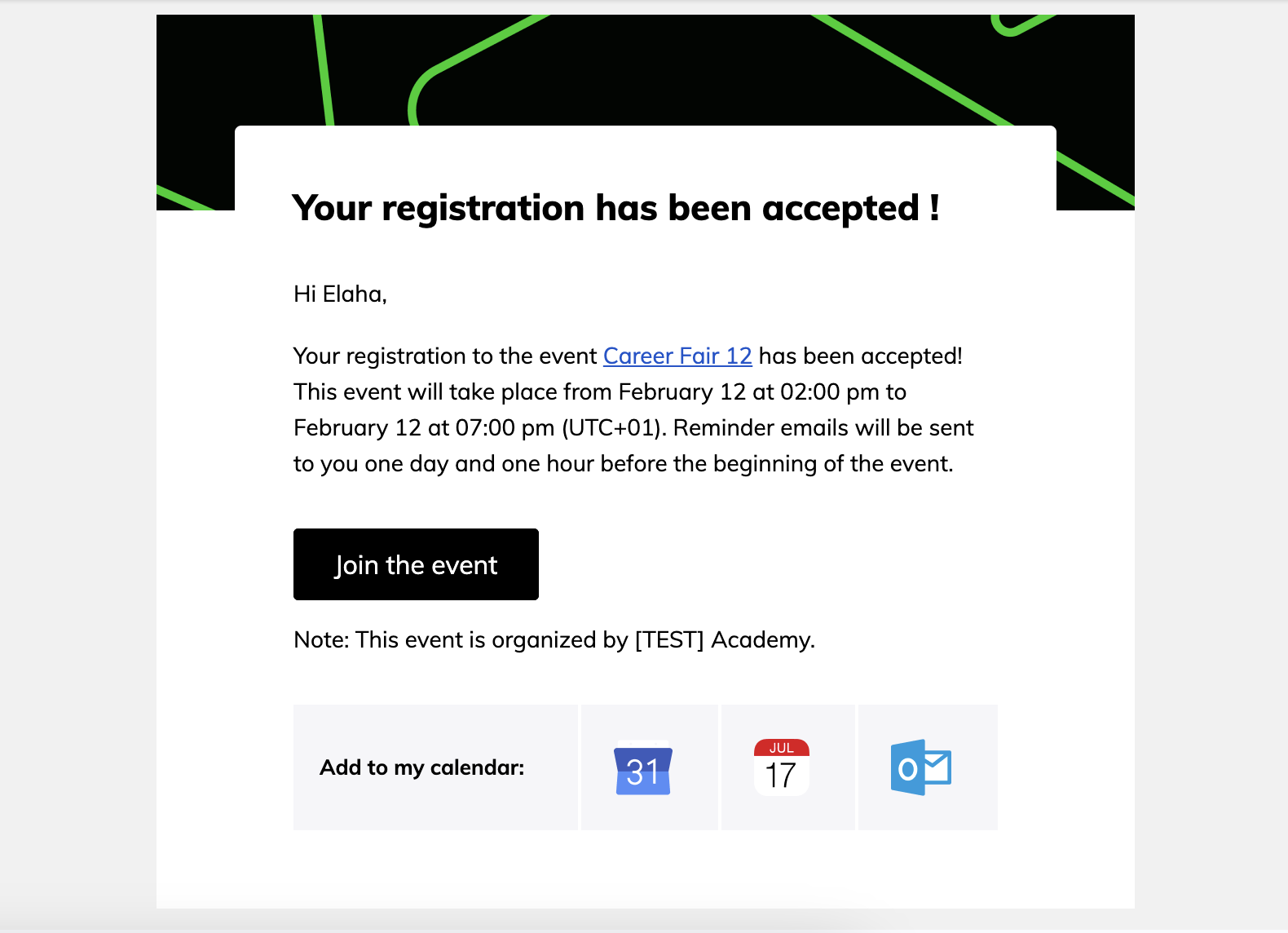Click the black header banner with green lines
The width and height of the screenshot is (1288, 933).
click(646, 69)
